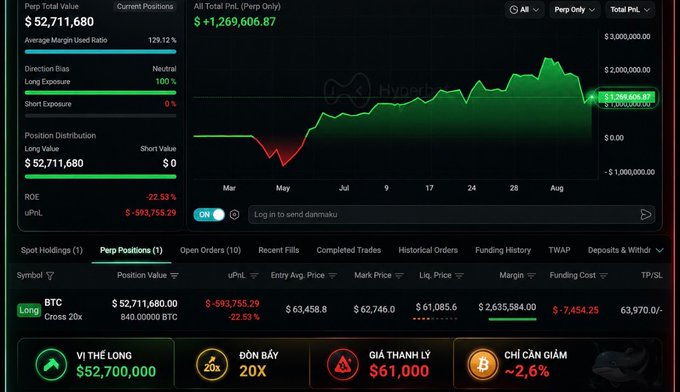The width and height of the screenshot is (680, 392).
Task: Open the All time range dropdown
Action: coord(524,10)
